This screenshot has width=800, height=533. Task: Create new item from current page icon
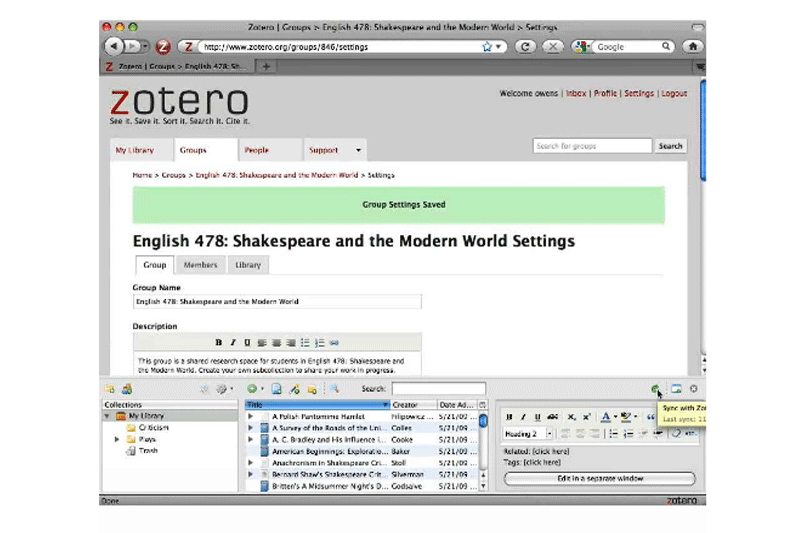pos(276,389)
